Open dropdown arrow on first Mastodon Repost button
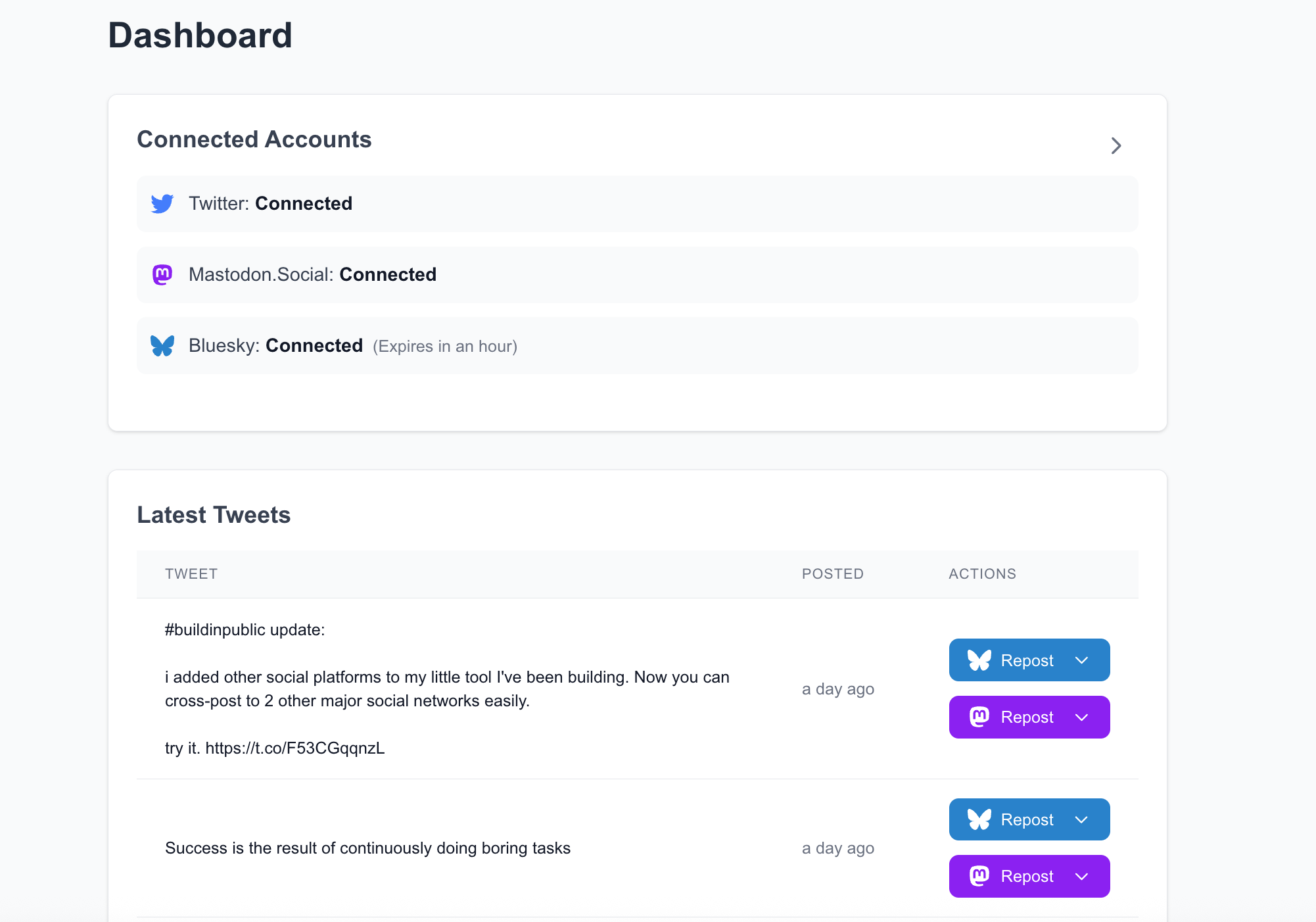The width and height of the screenshot is (1316, 922). [1081, 717]
